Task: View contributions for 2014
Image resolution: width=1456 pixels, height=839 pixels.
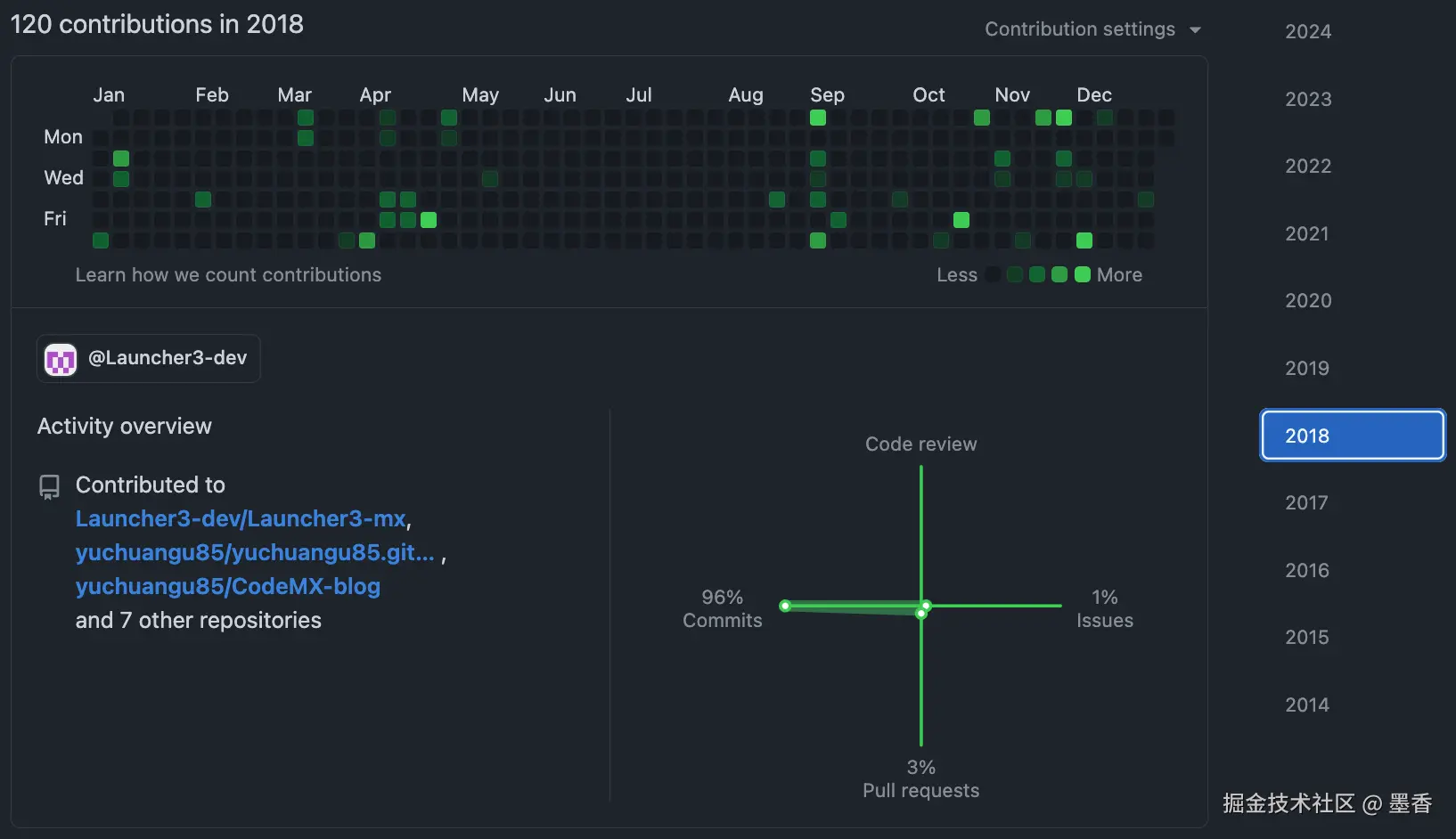Action: tap(1307, 705)
